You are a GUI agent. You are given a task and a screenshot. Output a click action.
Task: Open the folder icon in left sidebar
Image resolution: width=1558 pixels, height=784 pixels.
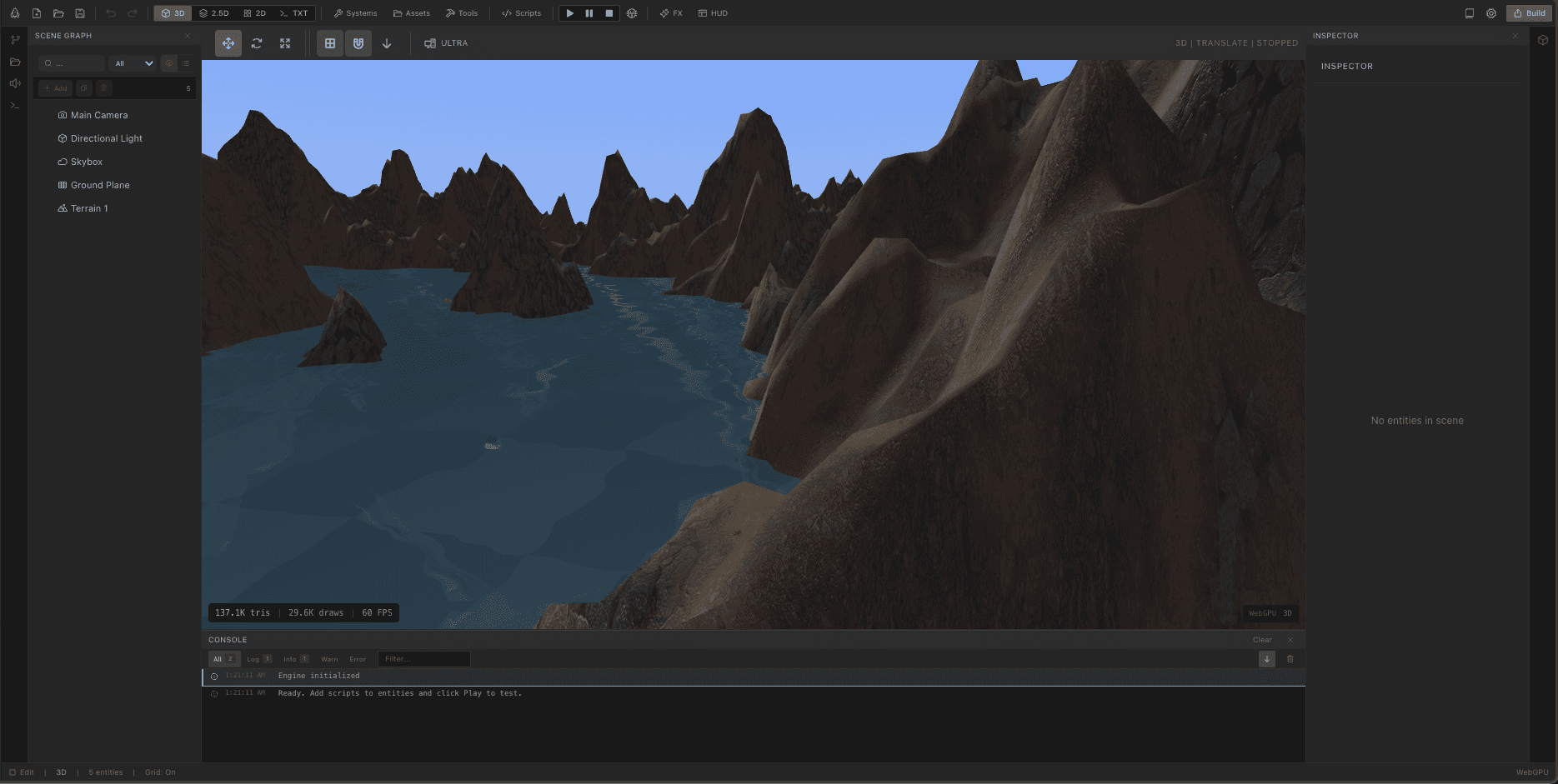(x=15, y=62)
